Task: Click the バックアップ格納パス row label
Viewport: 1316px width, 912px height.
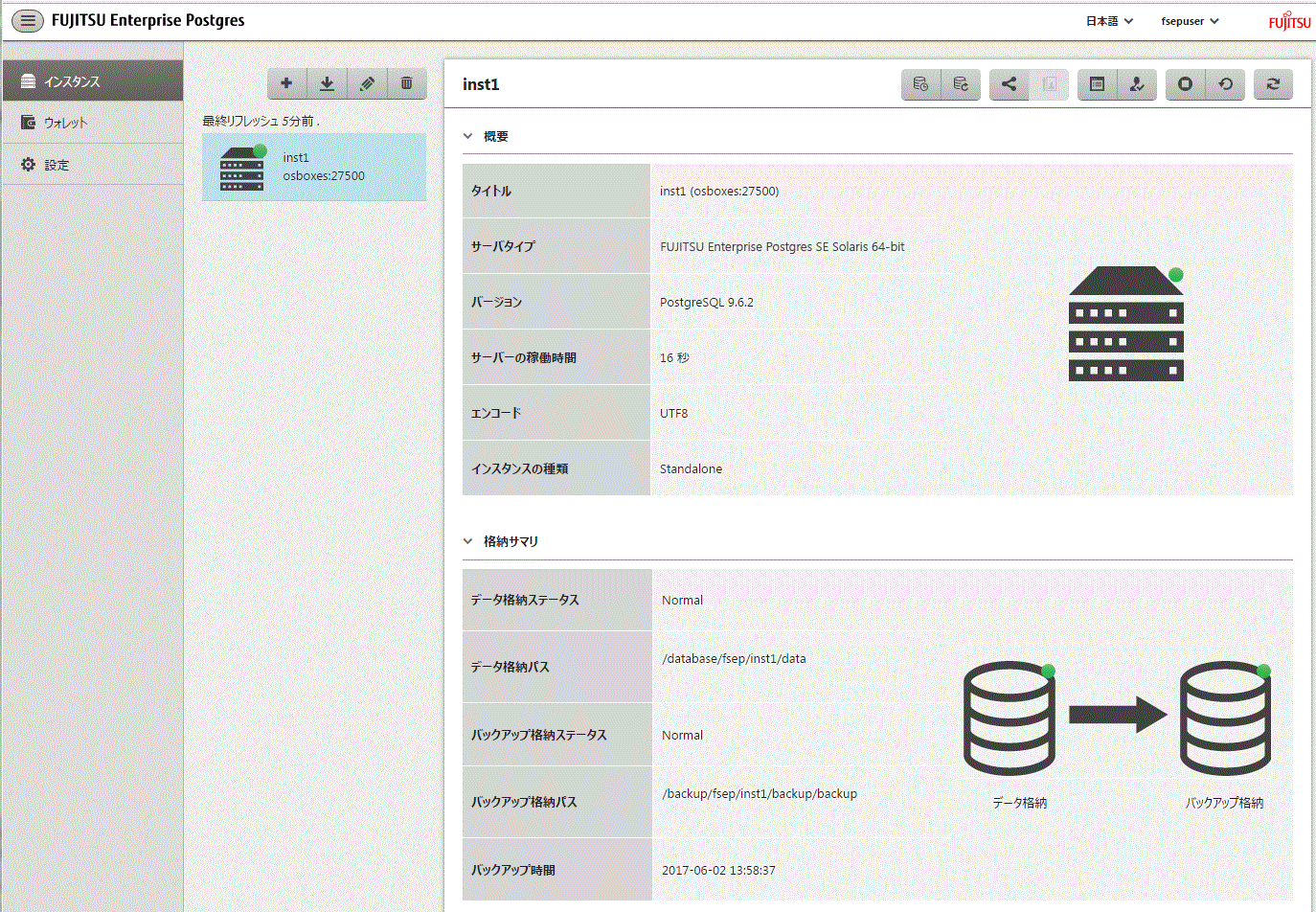Action: 524,802
